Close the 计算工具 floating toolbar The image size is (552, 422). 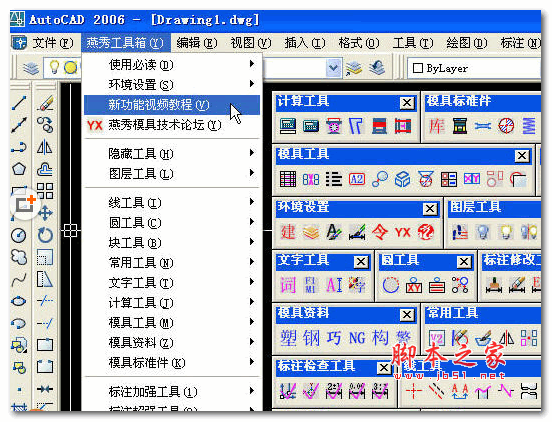[x=407, y=103]
